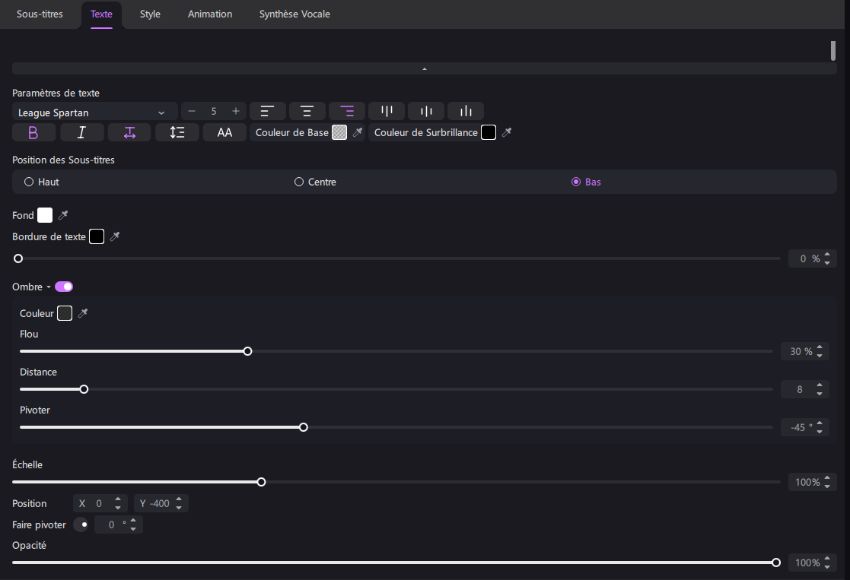Viewport: 850px width, 580px height.
Task: Toggle italic text formatting
Action: [x=82, y=133]
